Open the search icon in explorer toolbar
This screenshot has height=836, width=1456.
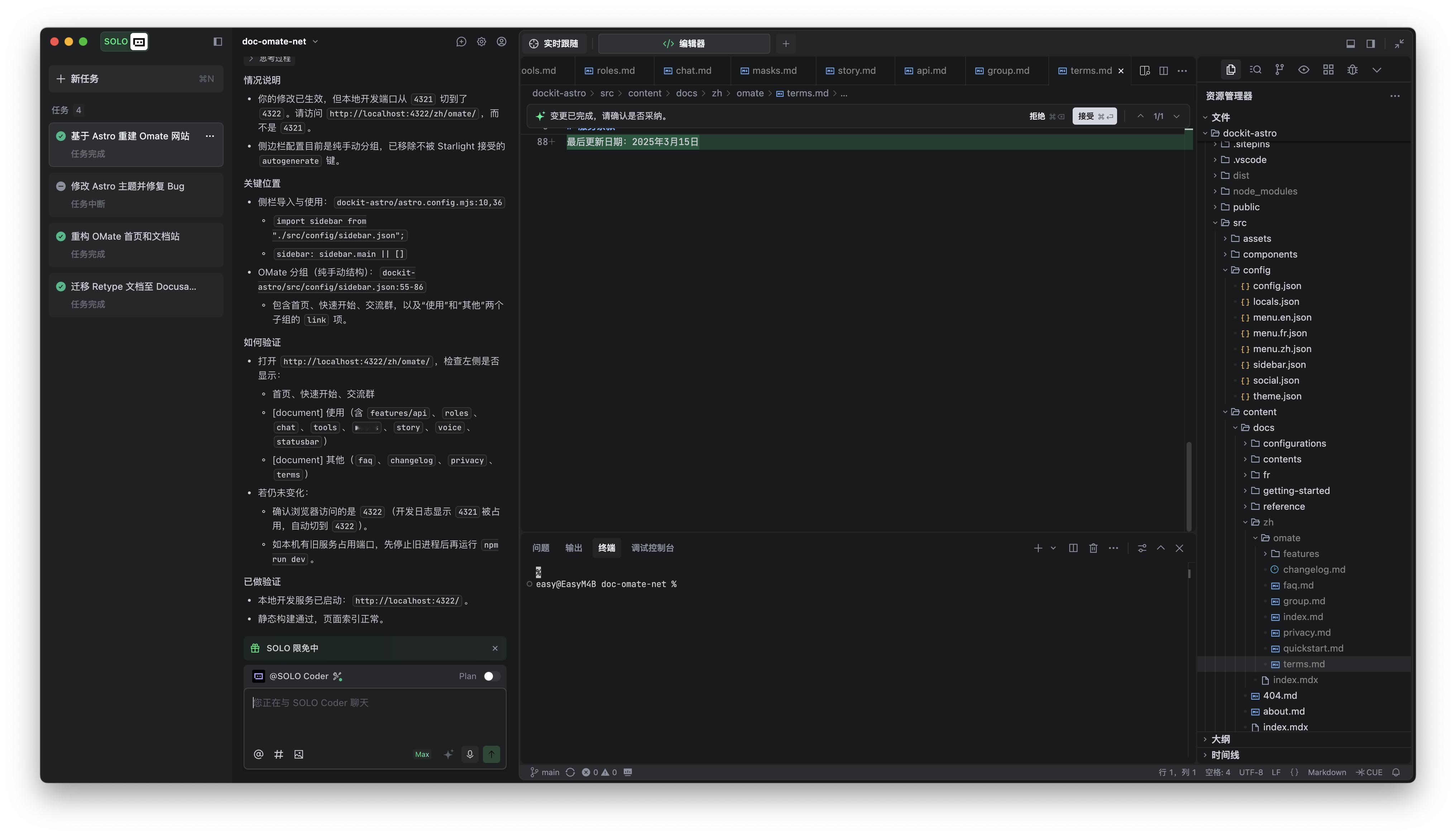coord(1255,69)
